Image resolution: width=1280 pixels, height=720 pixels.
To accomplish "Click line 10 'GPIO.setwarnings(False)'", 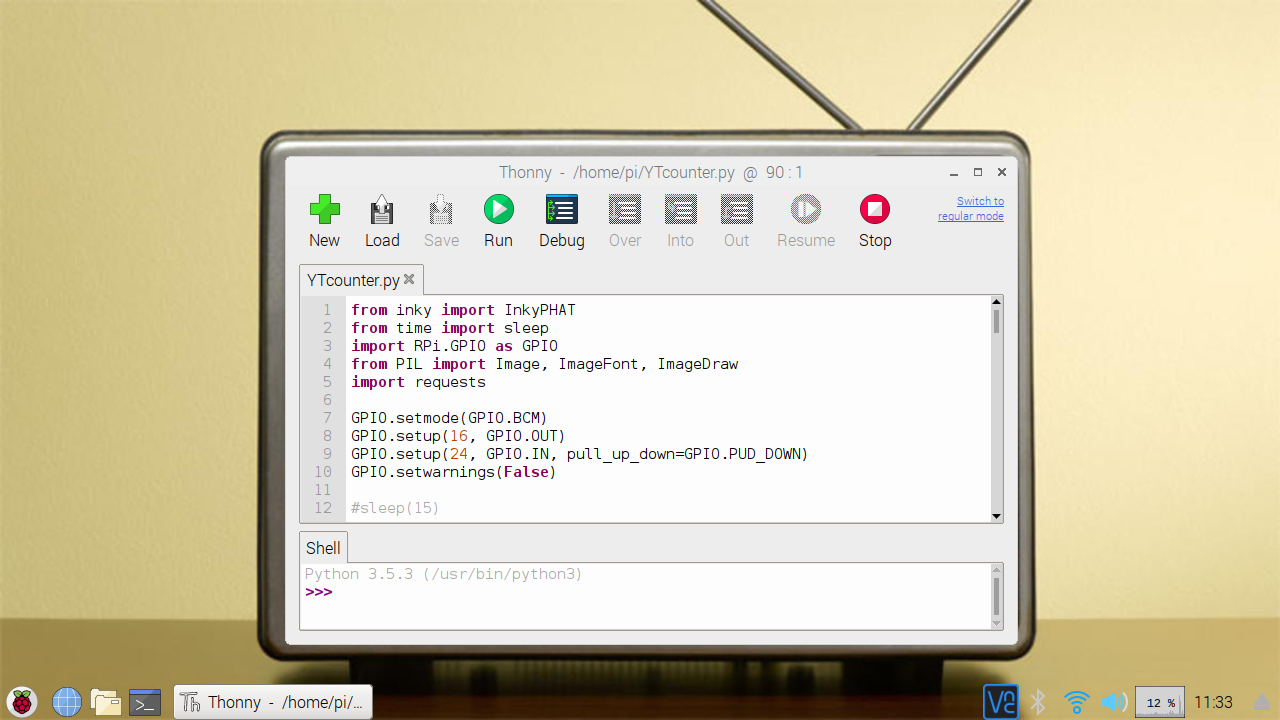I will (x=454, y=472).
